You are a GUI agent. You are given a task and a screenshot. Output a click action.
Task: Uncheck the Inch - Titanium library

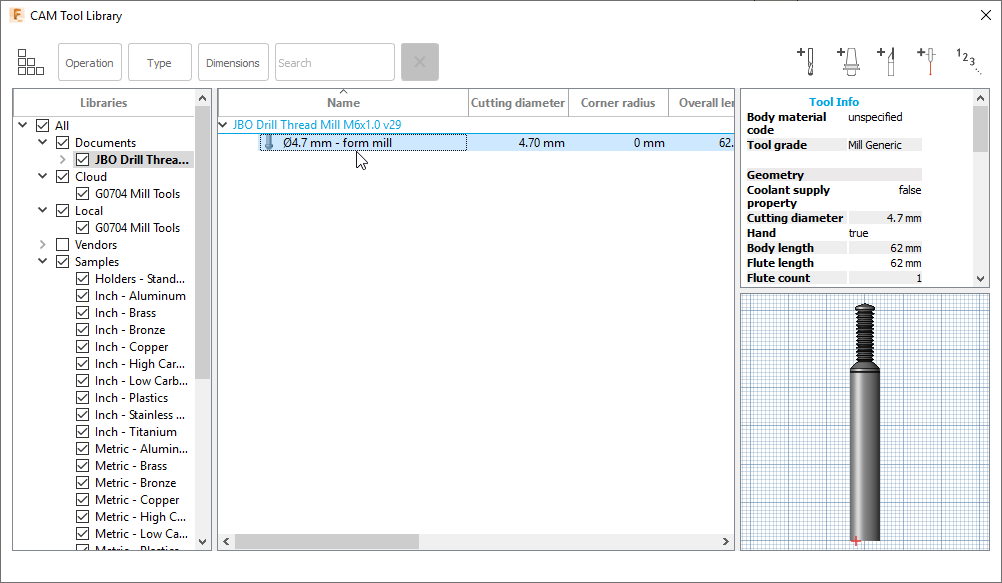point(82,431)
